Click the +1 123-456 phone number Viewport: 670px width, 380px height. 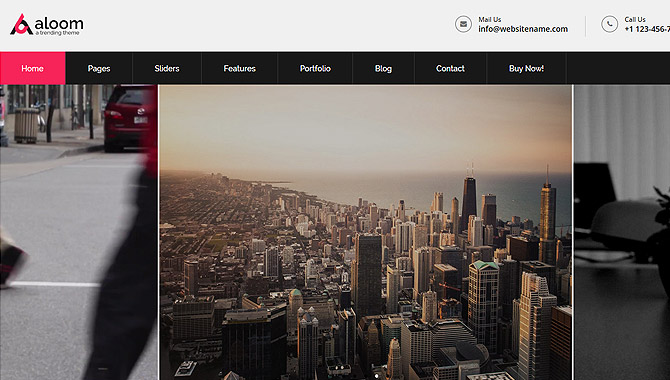pyautogui.click(x=647, y=29)
